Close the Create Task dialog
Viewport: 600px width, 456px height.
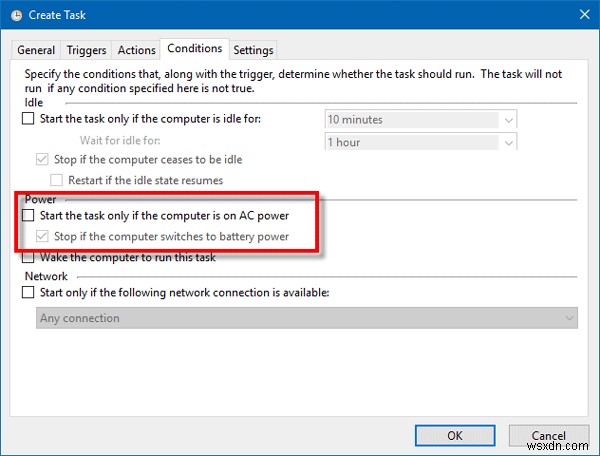tap(584, 15)
